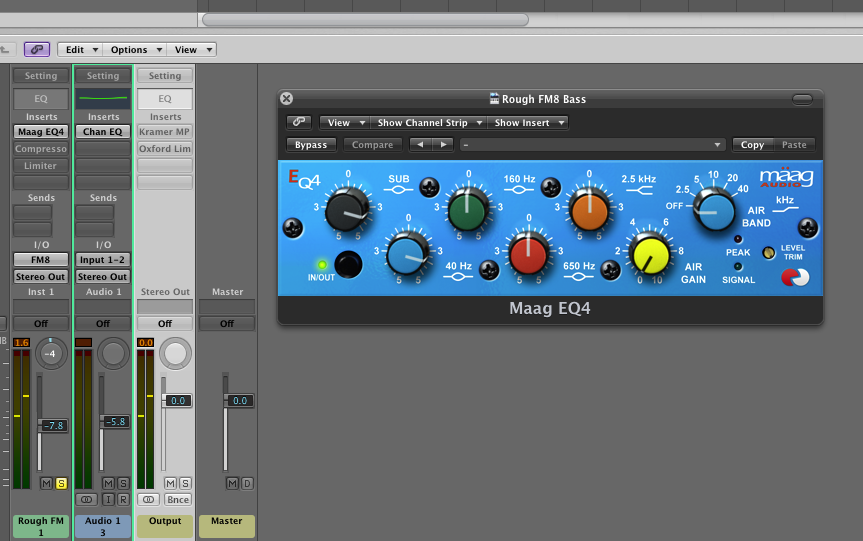863x541 pixels.
Task: Open automation mode Off menu on Rough FM
Action: [x=41, y=324]
